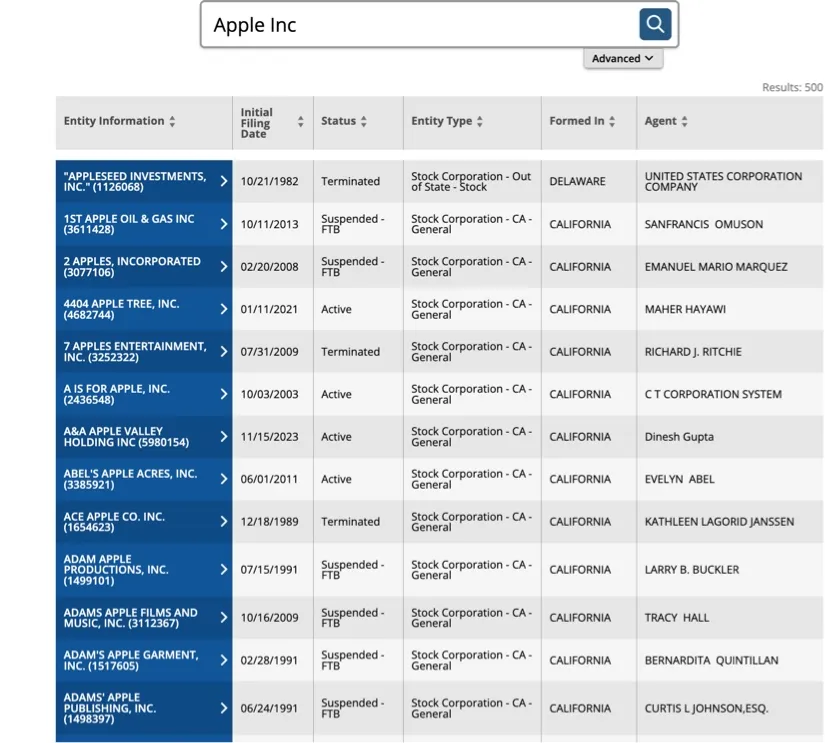
Task: Open the Advanced search options dropdown
Action: pos(622,58)
